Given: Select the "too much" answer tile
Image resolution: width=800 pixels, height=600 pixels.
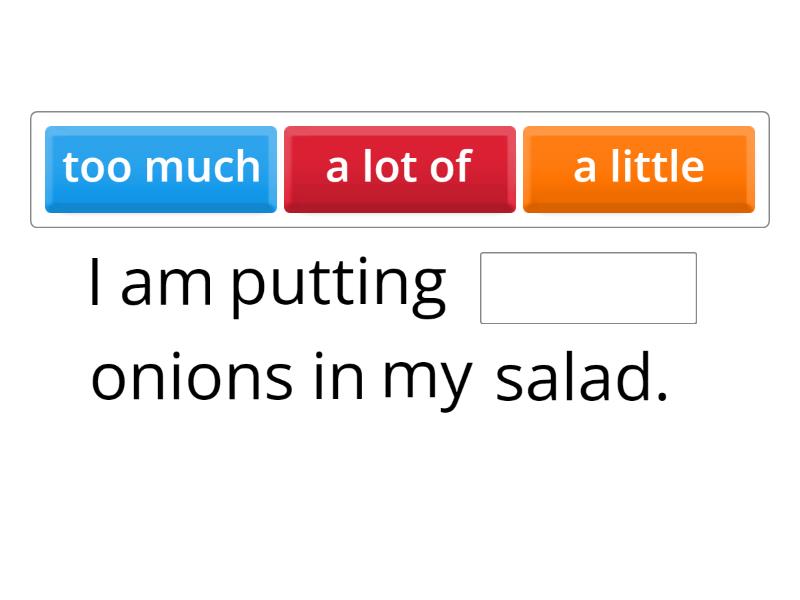Looking at the screenshot, I should (x=161, y=168).
